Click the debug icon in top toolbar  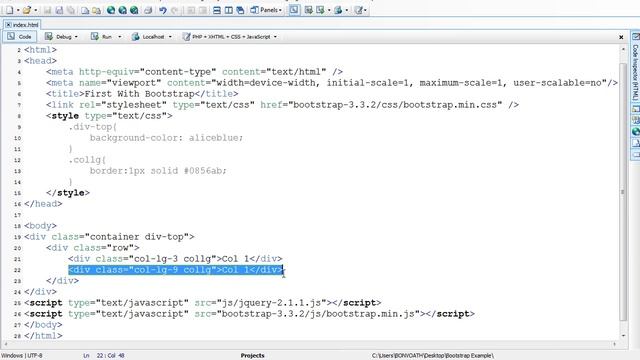click(x=309, y=10)
